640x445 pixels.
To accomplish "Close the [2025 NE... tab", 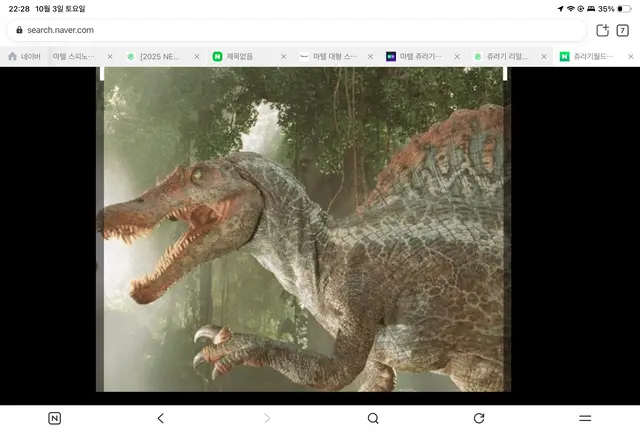I will click(197, 56).
